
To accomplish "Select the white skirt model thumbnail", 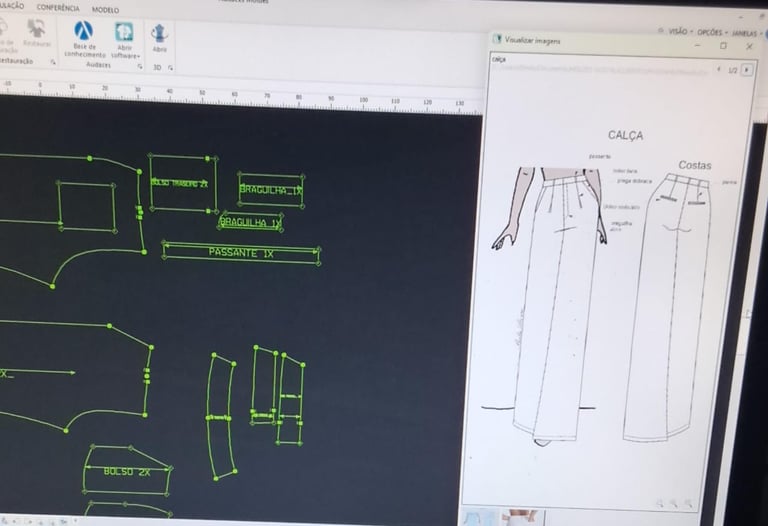I will pyautogui.click(x=522, y=518).
